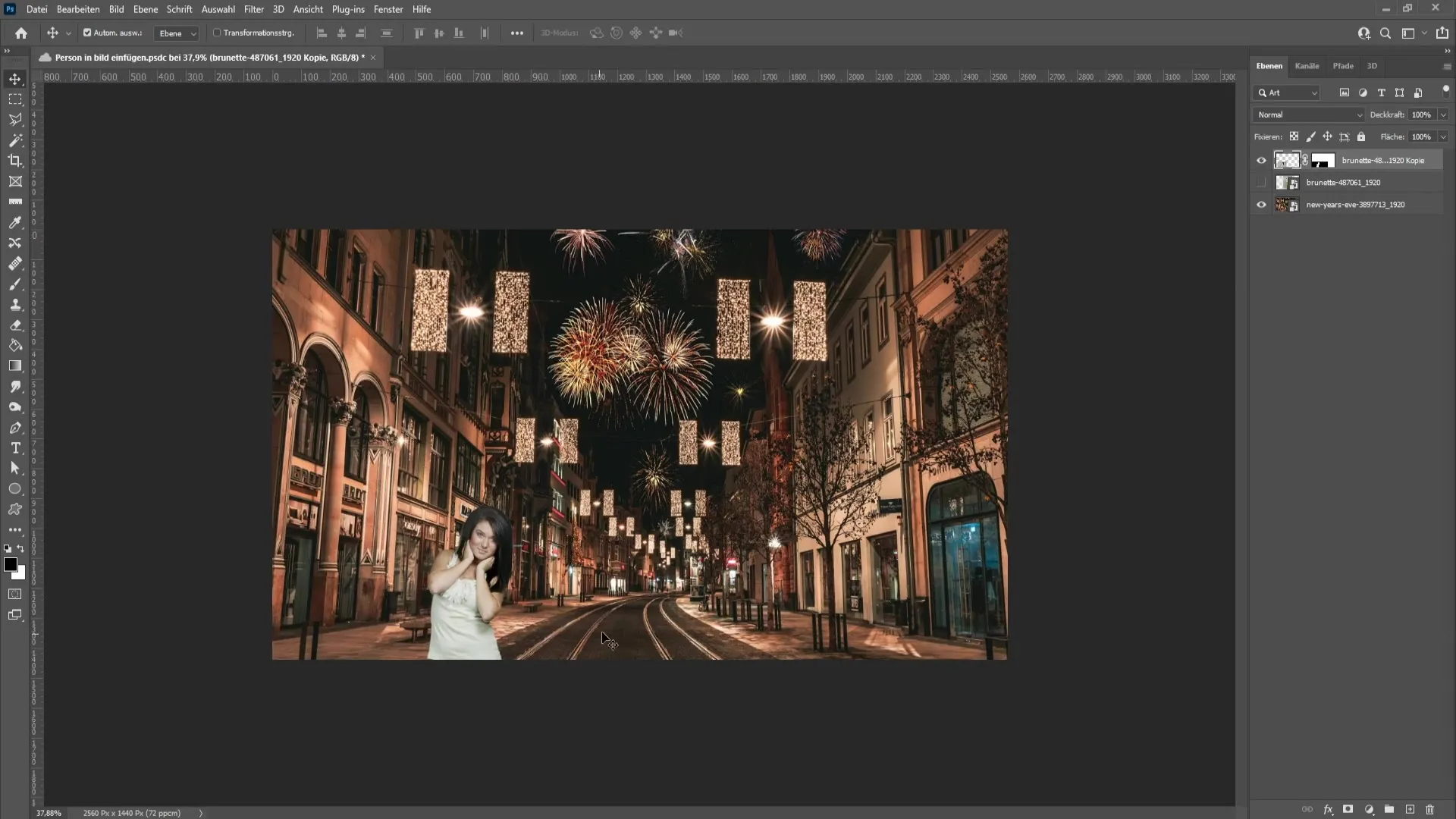Close the Person in bild einfügen.psdc tab

(373, 58)
